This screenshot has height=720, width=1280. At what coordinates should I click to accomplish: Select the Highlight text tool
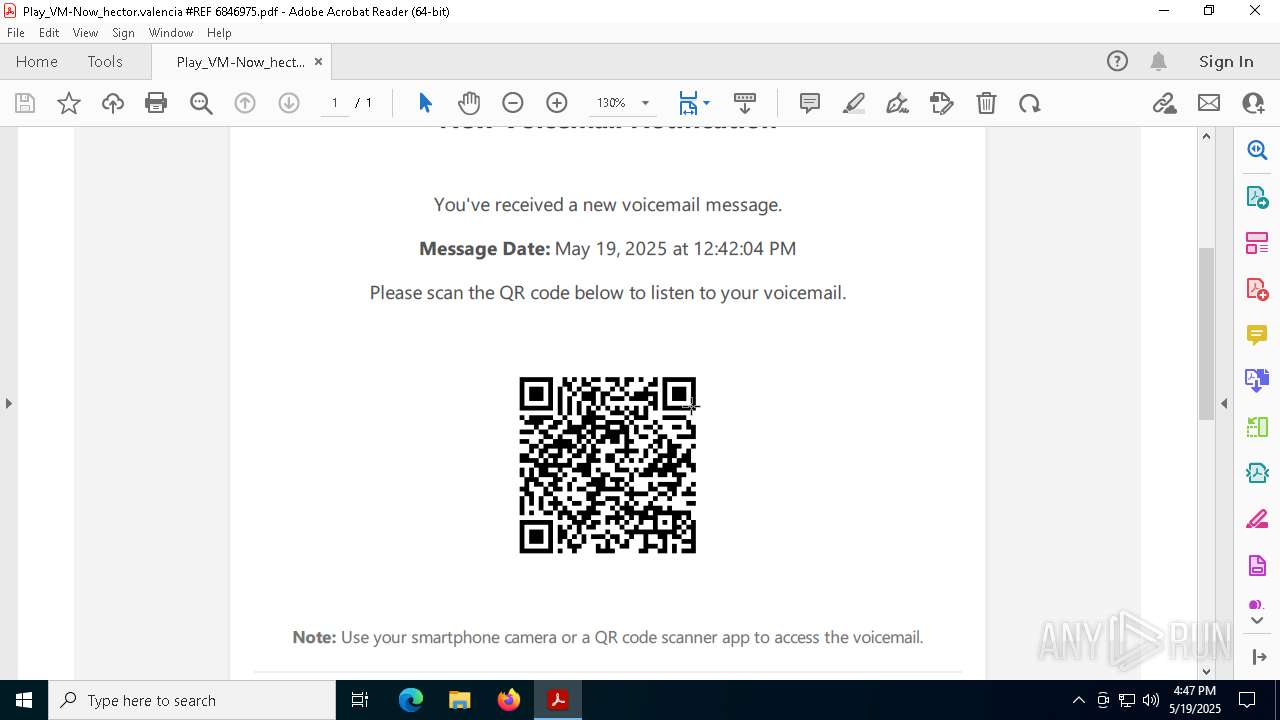coord(854,103)
